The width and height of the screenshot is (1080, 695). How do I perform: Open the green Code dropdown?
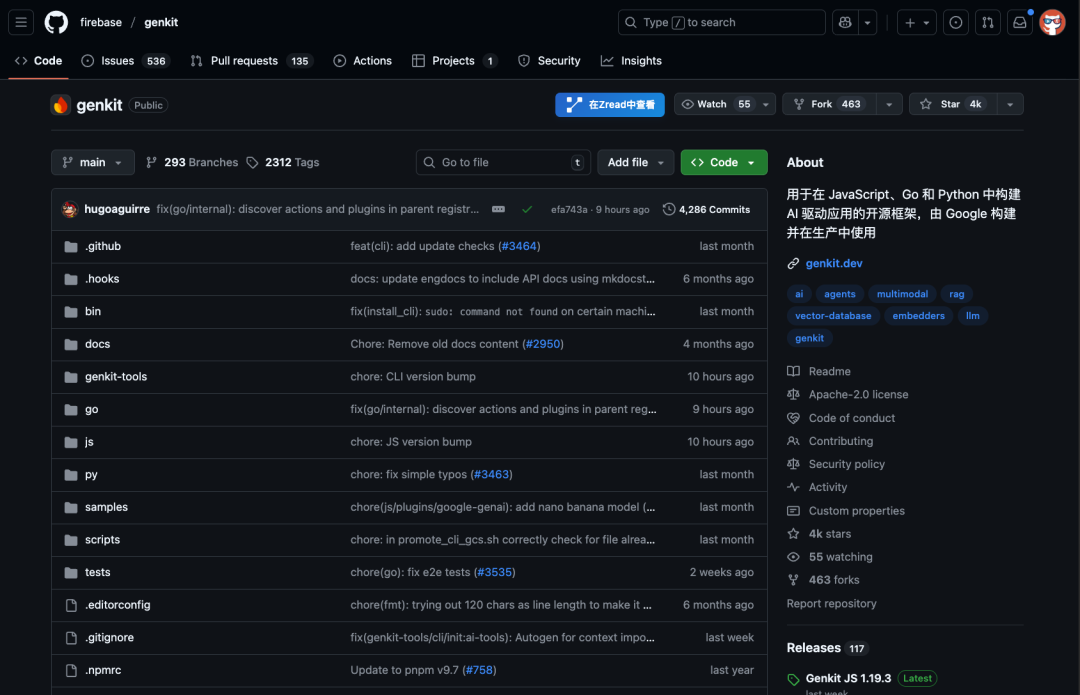(x=723, y=163)
